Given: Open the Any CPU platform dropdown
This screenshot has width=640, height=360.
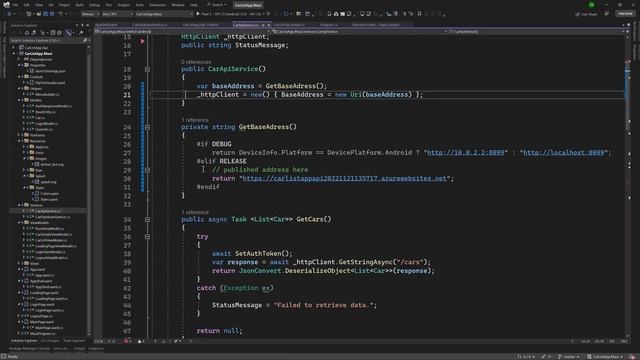Looking at the screenshot, I should pos(117,14).
